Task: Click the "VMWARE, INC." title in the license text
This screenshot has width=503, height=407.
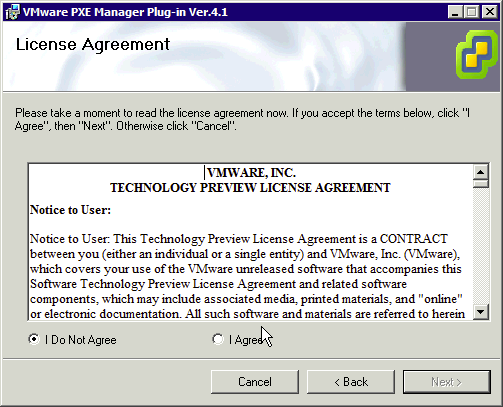Action: (251, 173)
